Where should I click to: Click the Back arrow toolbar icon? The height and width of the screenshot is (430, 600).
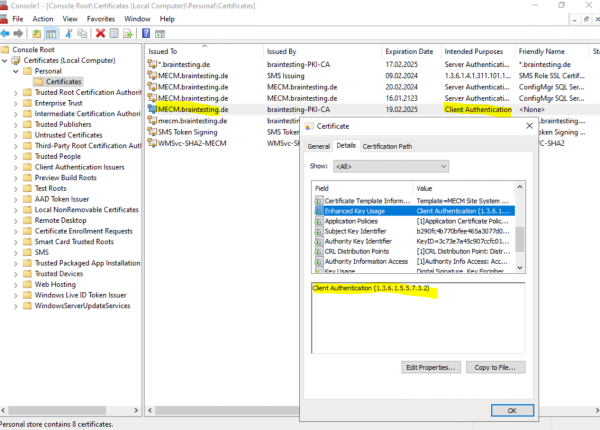coord(5,34)
